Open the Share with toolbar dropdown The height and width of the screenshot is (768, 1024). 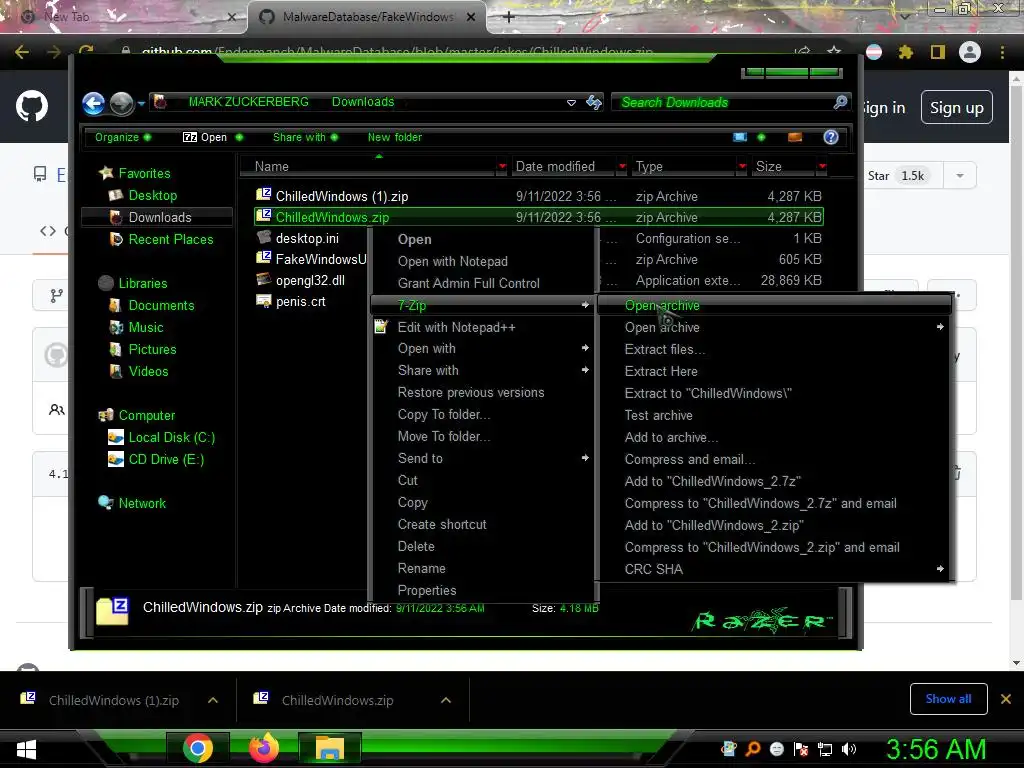(x=306, y=137)
